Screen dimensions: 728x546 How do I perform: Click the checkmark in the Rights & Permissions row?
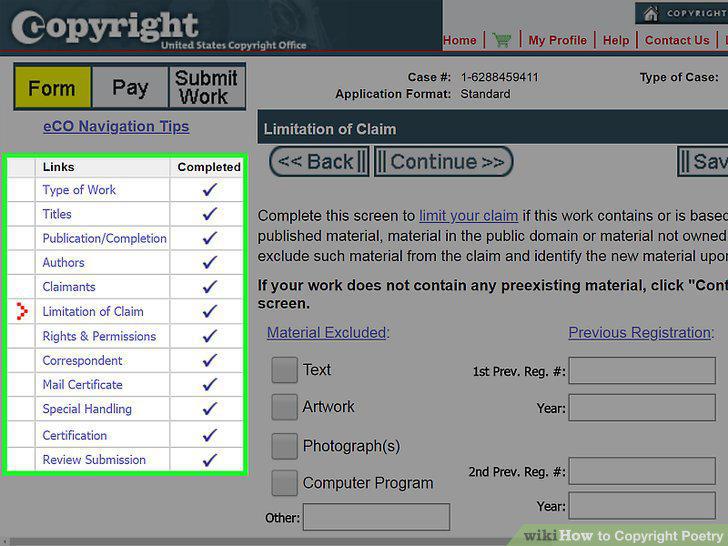(209, 336)
